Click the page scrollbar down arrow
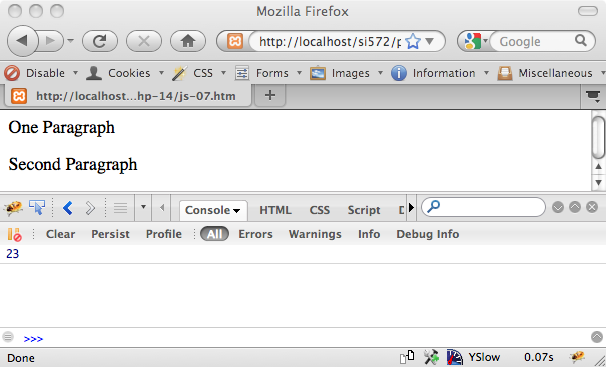The height and width of the screenshot is (367, 606). click(598, 183)
